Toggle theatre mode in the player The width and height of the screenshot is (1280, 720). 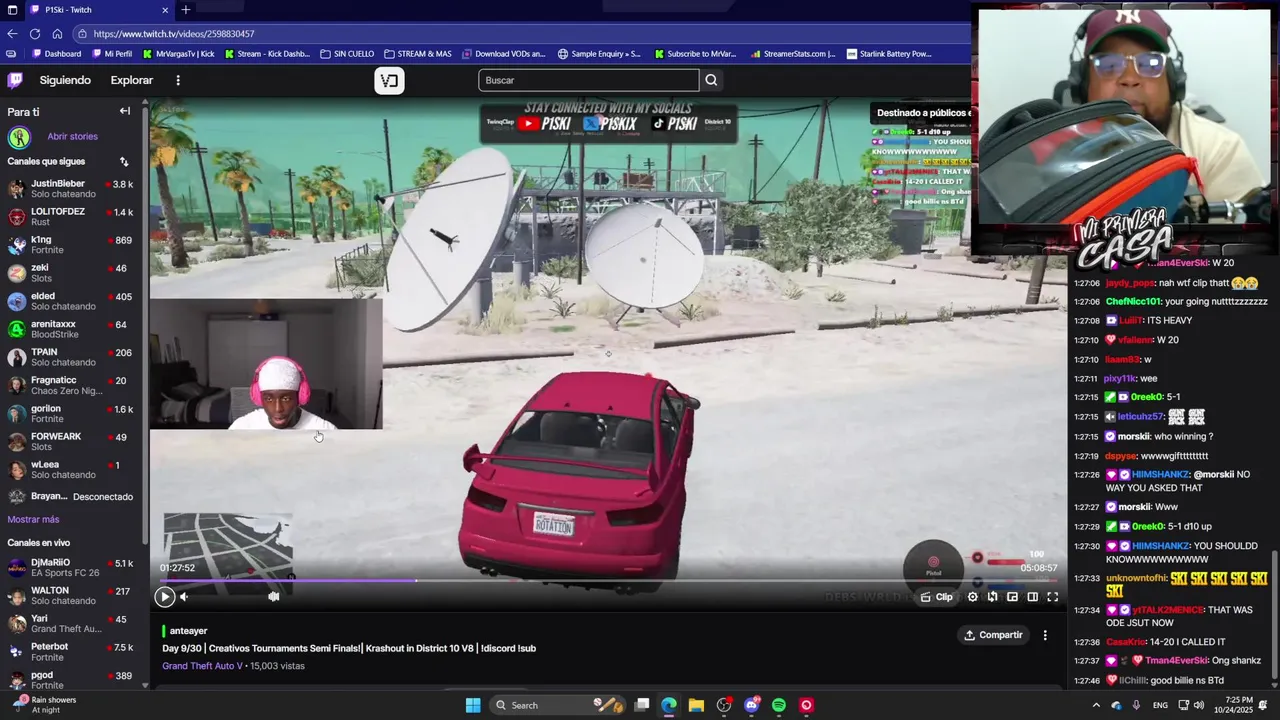(1032, 597)
